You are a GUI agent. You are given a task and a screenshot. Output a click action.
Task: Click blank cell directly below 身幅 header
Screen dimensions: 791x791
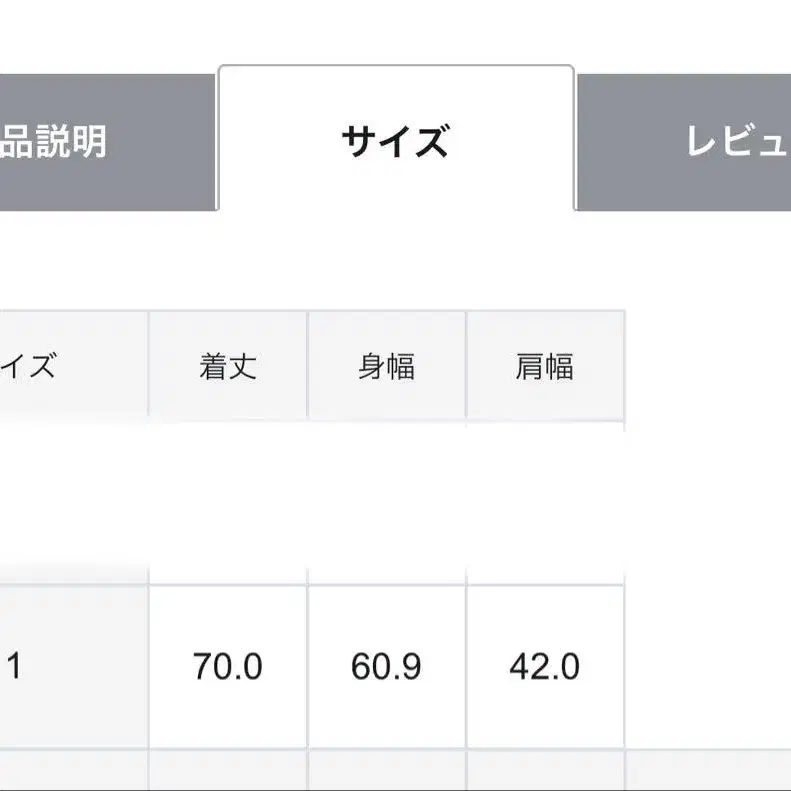tap(386, 500)
